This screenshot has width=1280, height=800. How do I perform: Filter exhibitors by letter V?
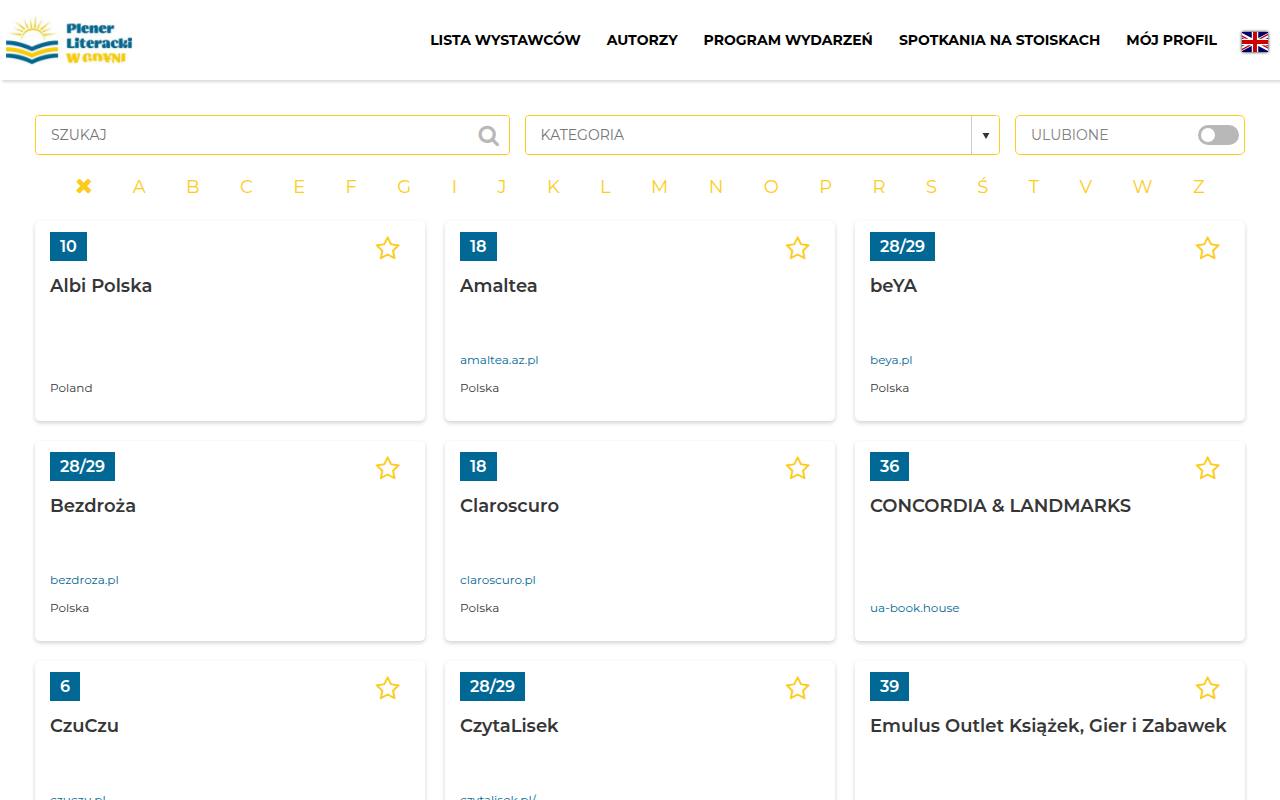1085,187
